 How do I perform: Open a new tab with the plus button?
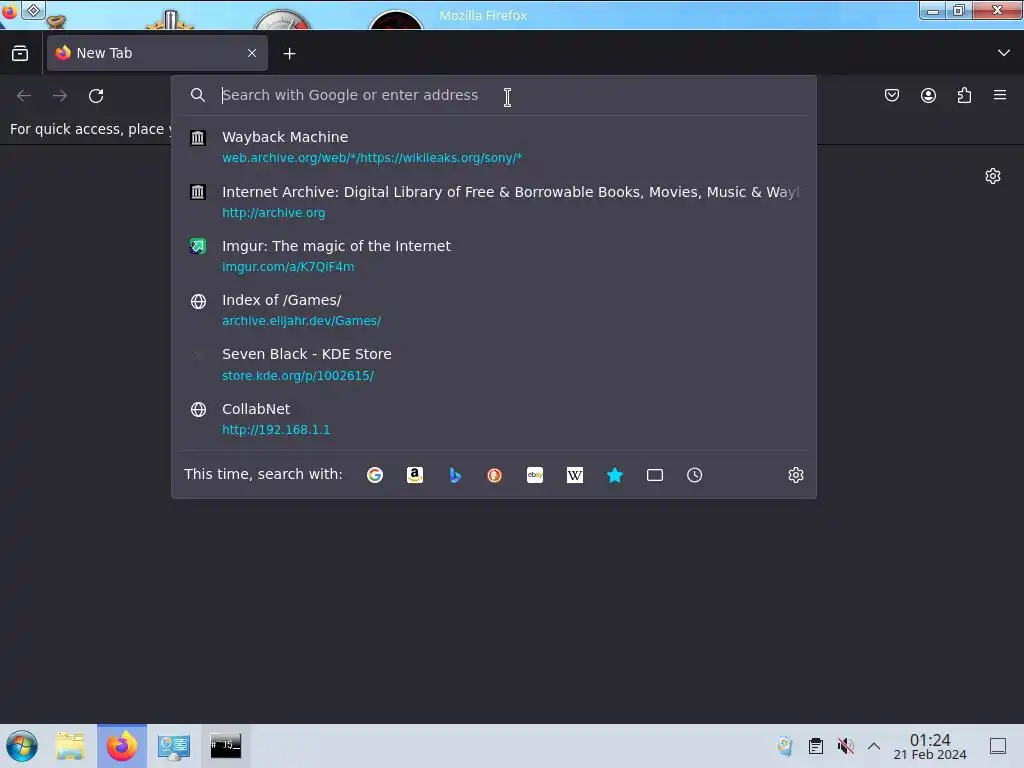[289, 54]
